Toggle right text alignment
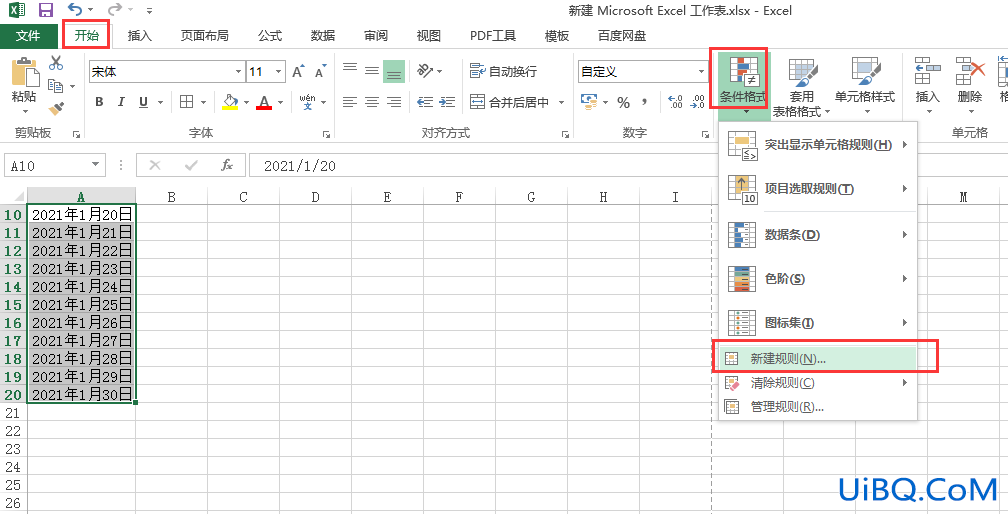This screenshot has height=514, width=1008. (394, 102)
